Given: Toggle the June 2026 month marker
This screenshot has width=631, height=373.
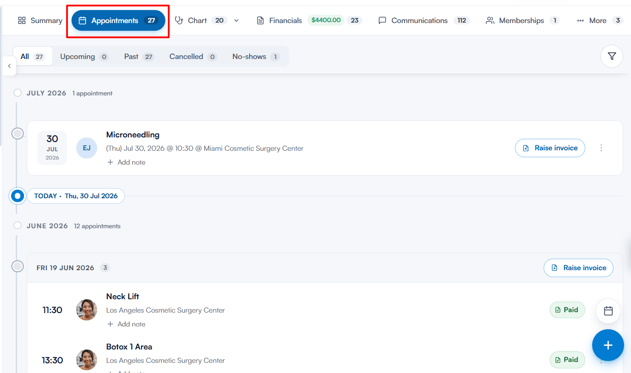Looking at the screenshot, I should click(17, 225).
